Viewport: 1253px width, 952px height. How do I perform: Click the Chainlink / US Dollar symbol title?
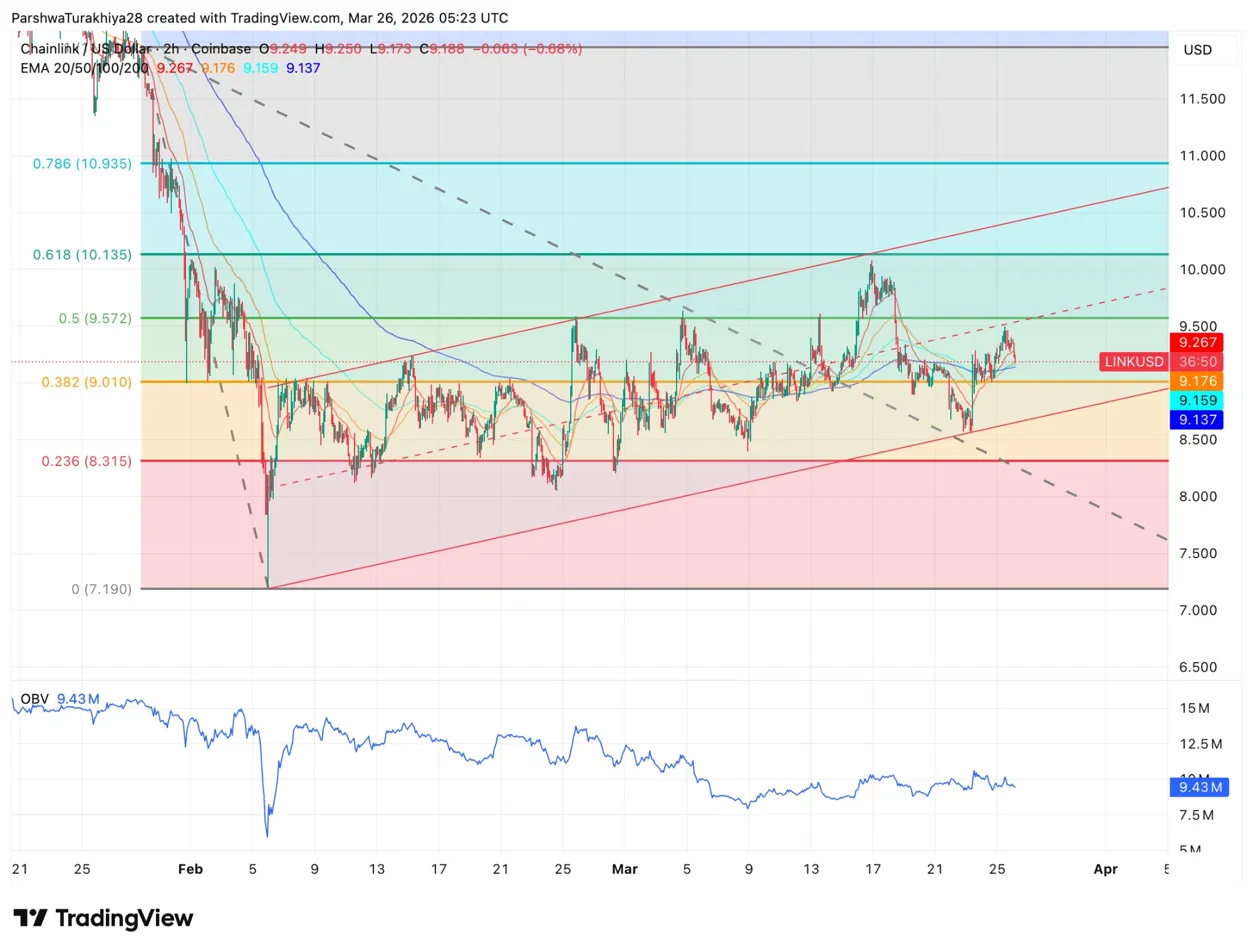pos(85,48)
